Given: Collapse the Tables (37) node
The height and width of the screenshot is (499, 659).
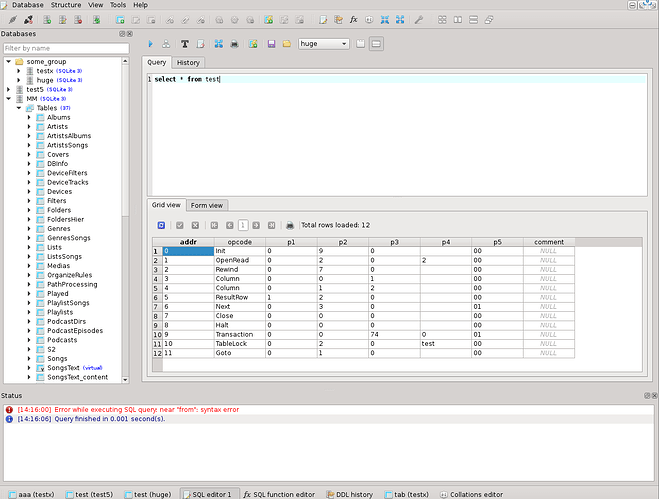Looking at the screenshot, I should 18,108.
